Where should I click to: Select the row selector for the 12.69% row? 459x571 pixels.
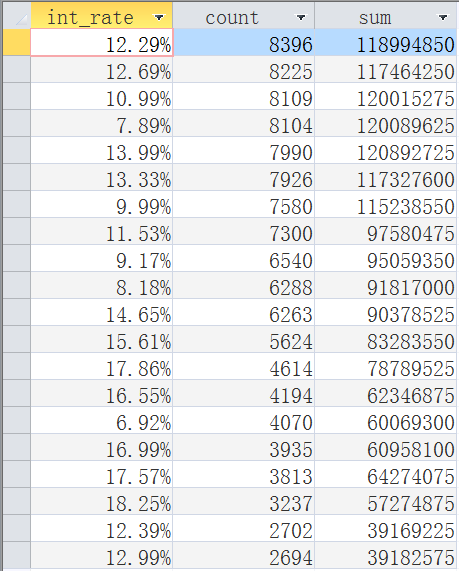[x=17, y=69]
